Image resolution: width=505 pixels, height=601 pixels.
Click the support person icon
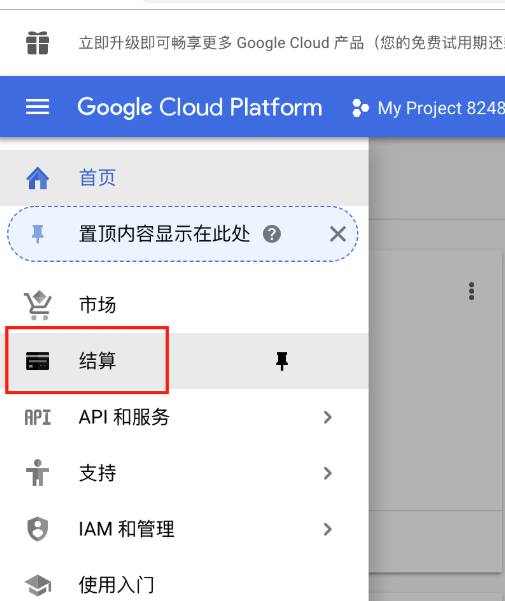[37, 473]
